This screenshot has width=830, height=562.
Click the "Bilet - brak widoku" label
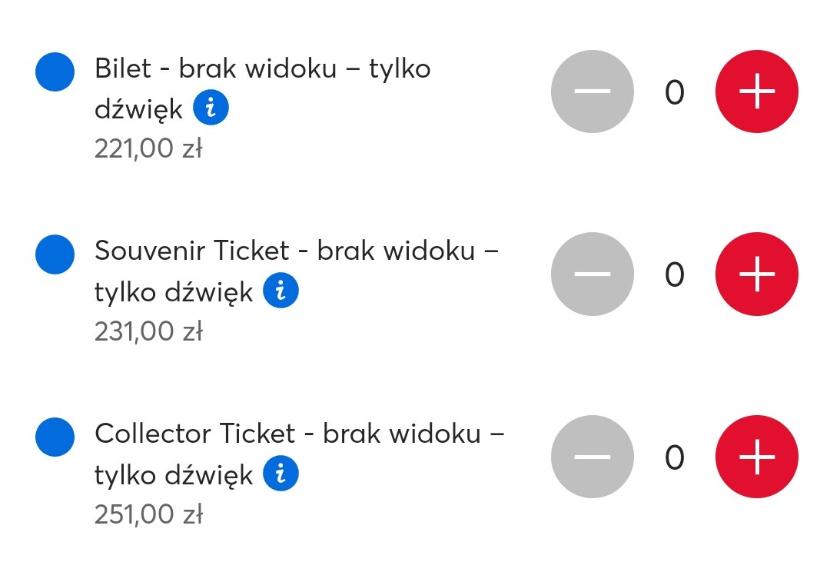262,70
